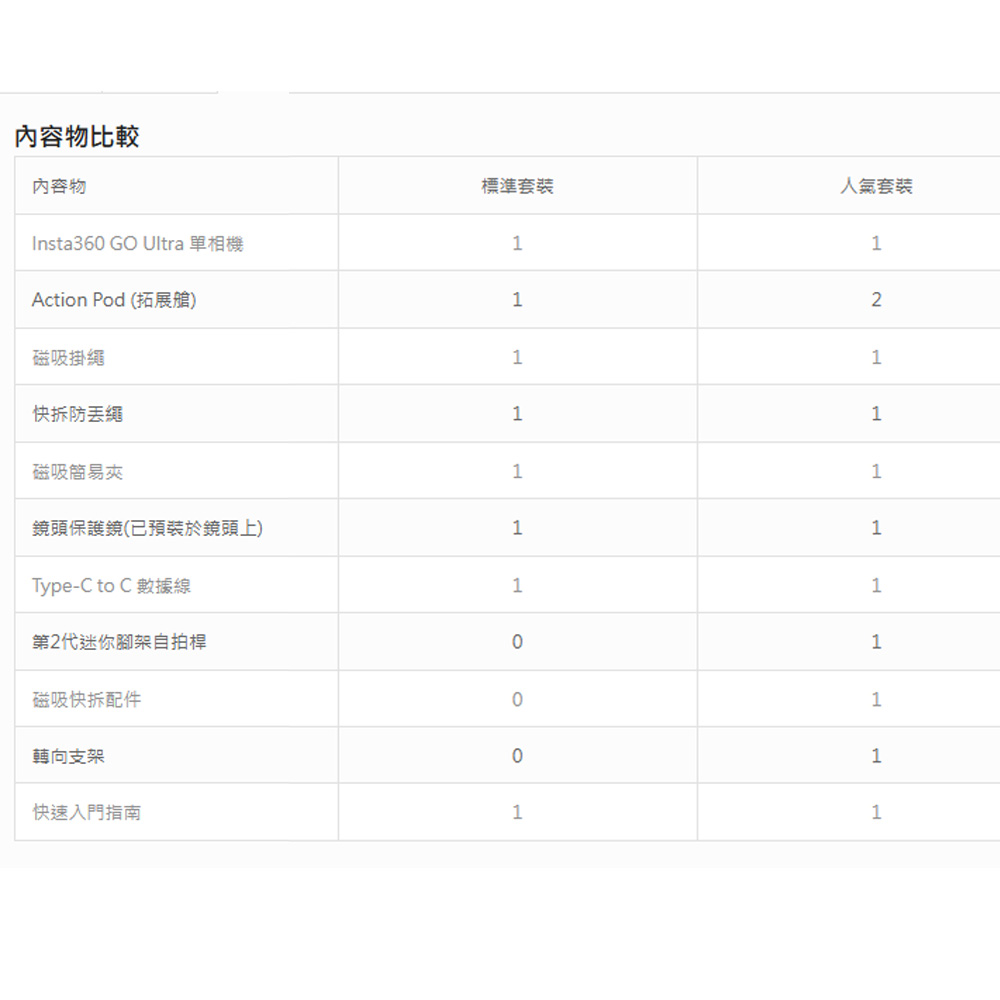Click the 人氣套裝 column header
This screenshot has width=1000, height=1000.
[876, 186]
